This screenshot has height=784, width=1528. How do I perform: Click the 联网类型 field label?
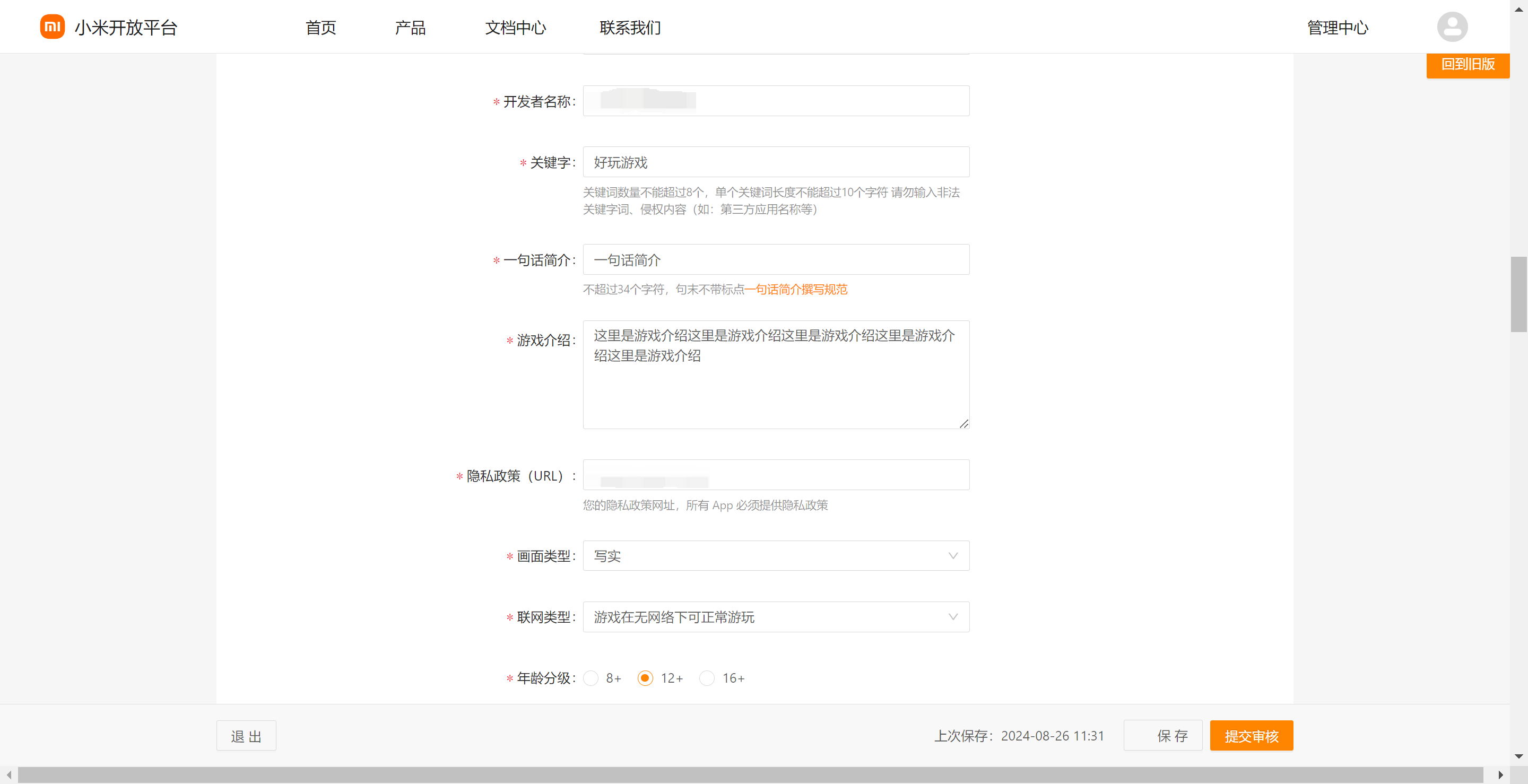click(x=543, y=617)
